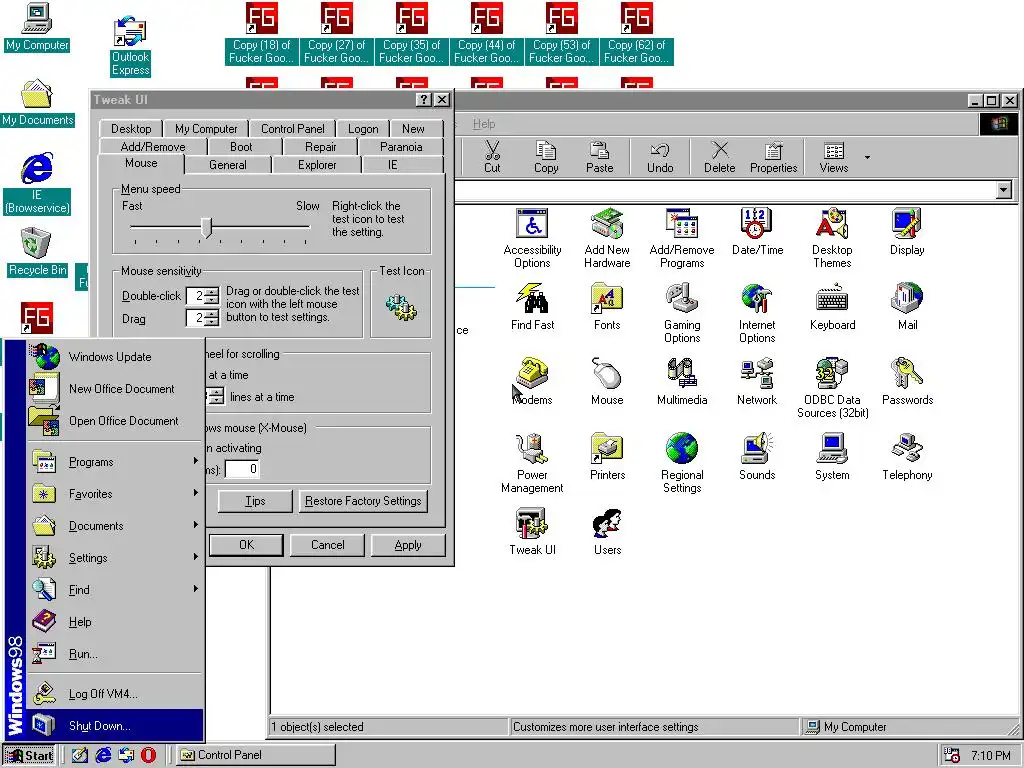1024x768 pixels.
Task: Click Control Panel taskbar button
Action: [x=255, y=755]
